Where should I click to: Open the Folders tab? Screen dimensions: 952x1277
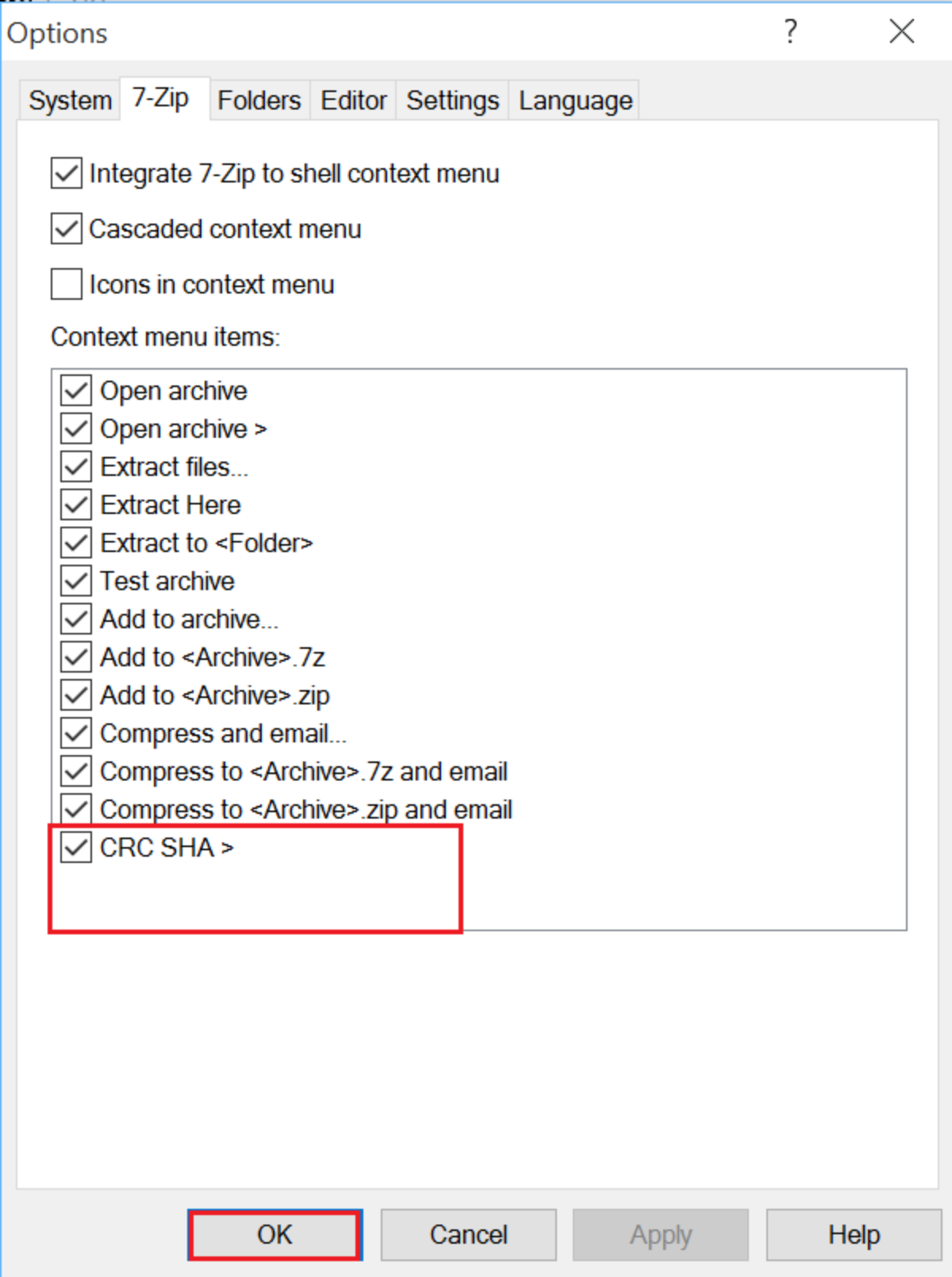click(x=259, y=101)
